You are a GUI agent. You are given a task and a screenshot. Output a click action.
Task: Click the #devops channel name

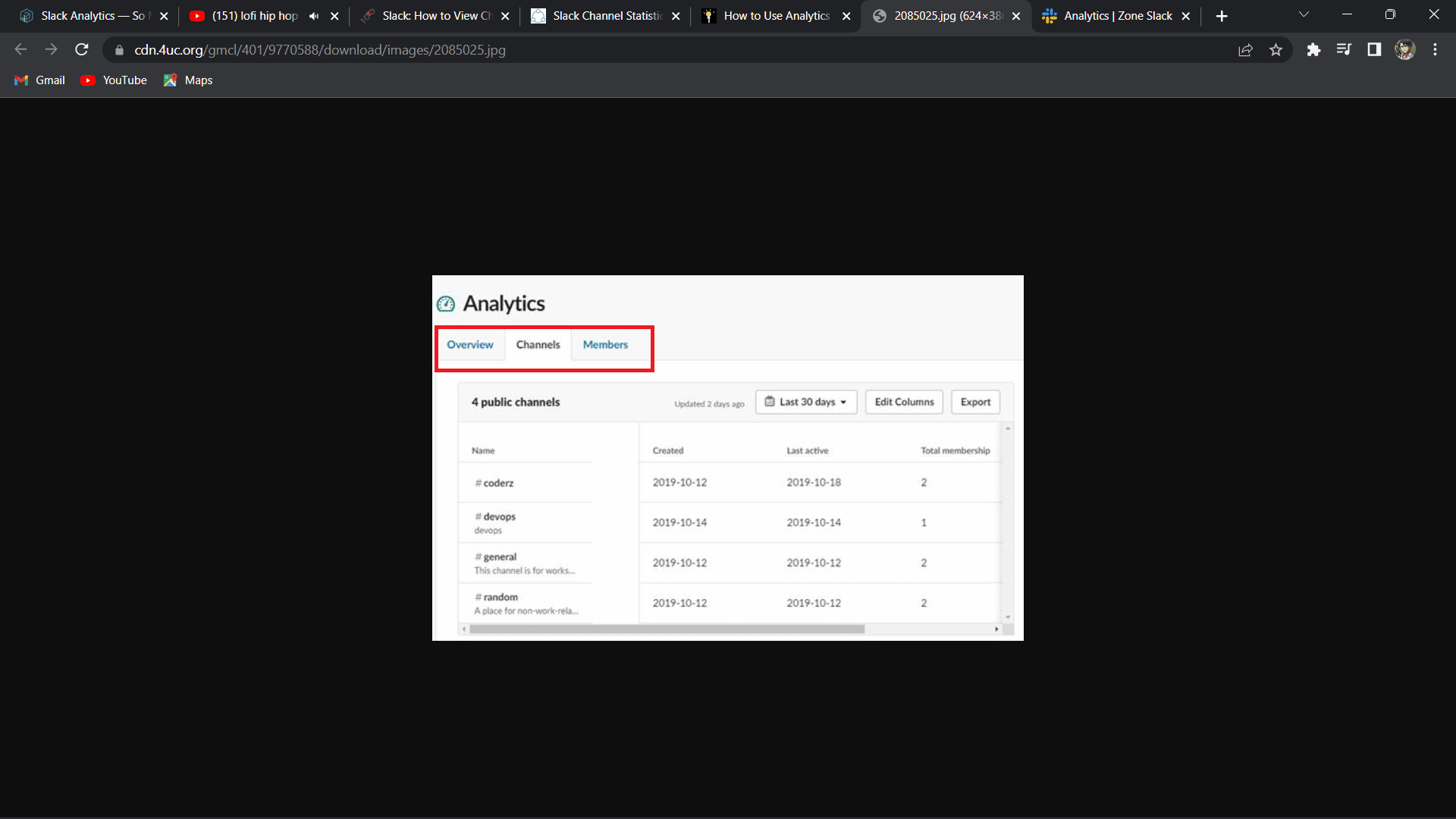[496, 516]
